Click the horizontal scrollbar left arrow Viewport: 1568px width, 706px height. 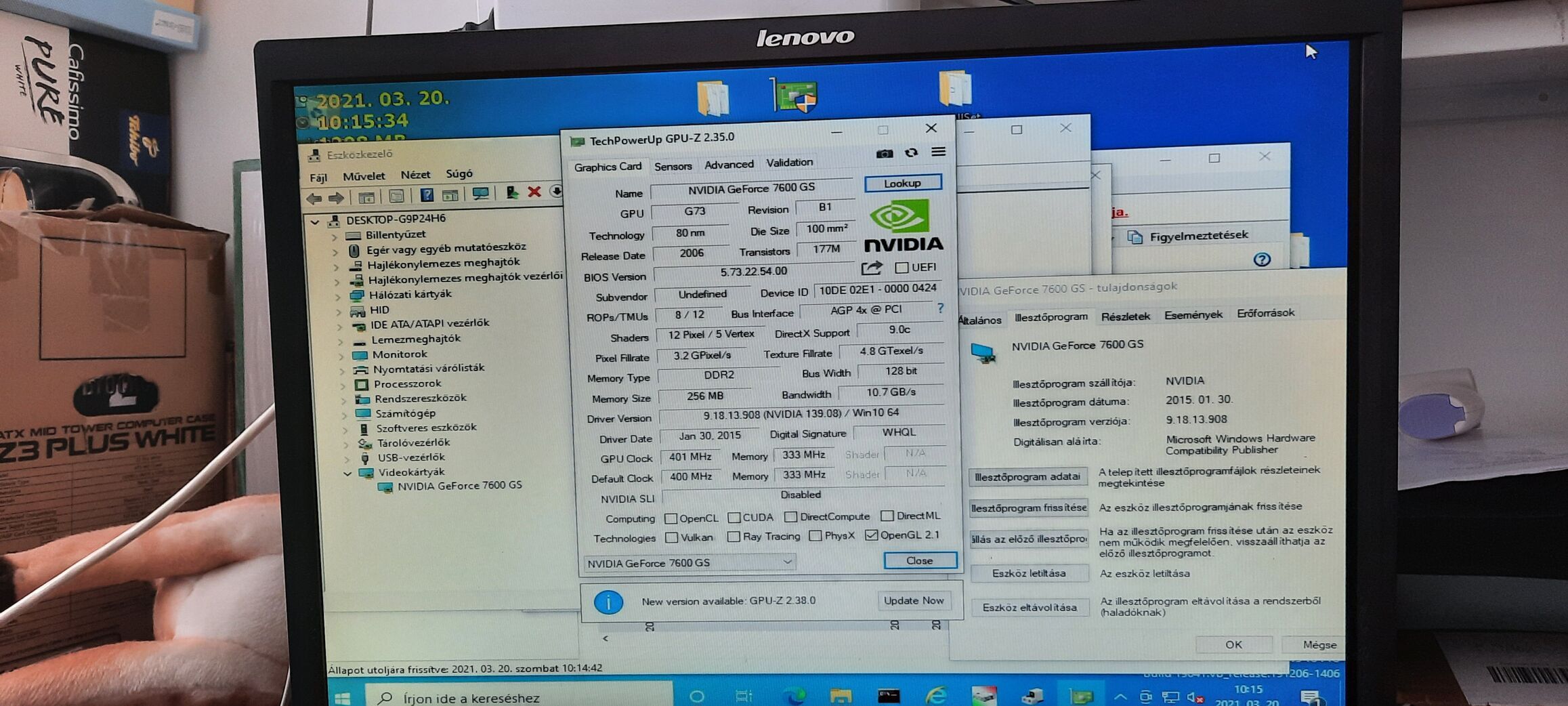click(x=605, y=638)
